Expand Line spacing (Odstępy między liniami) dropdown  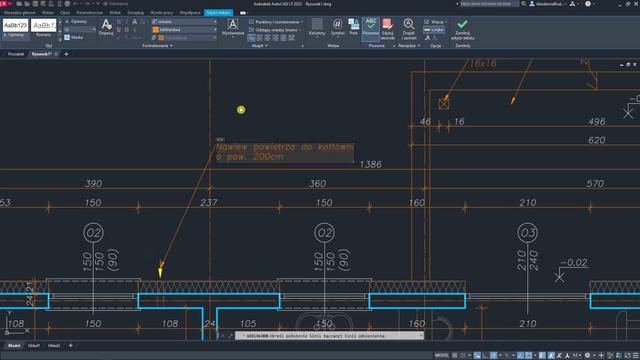[275, 30]
